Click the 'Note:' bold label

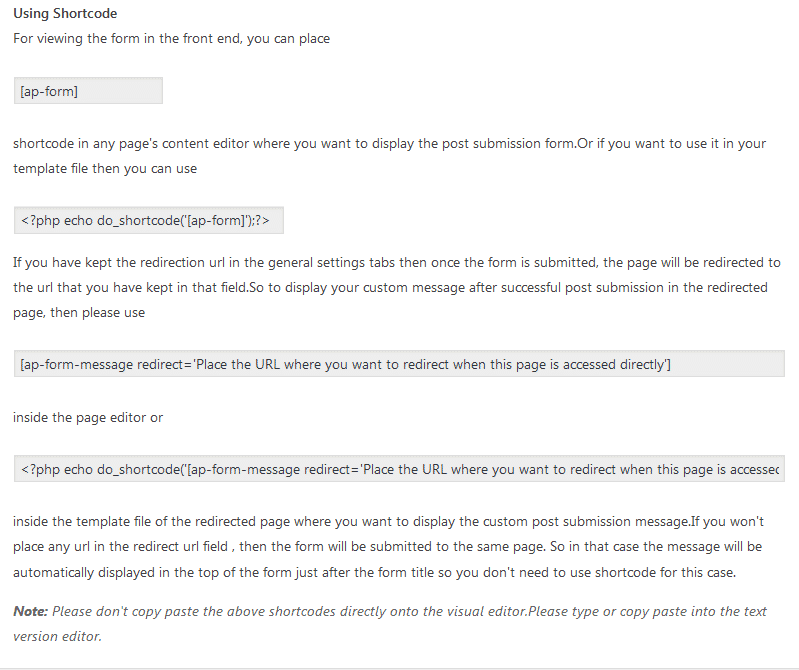[x=30, y=611]
